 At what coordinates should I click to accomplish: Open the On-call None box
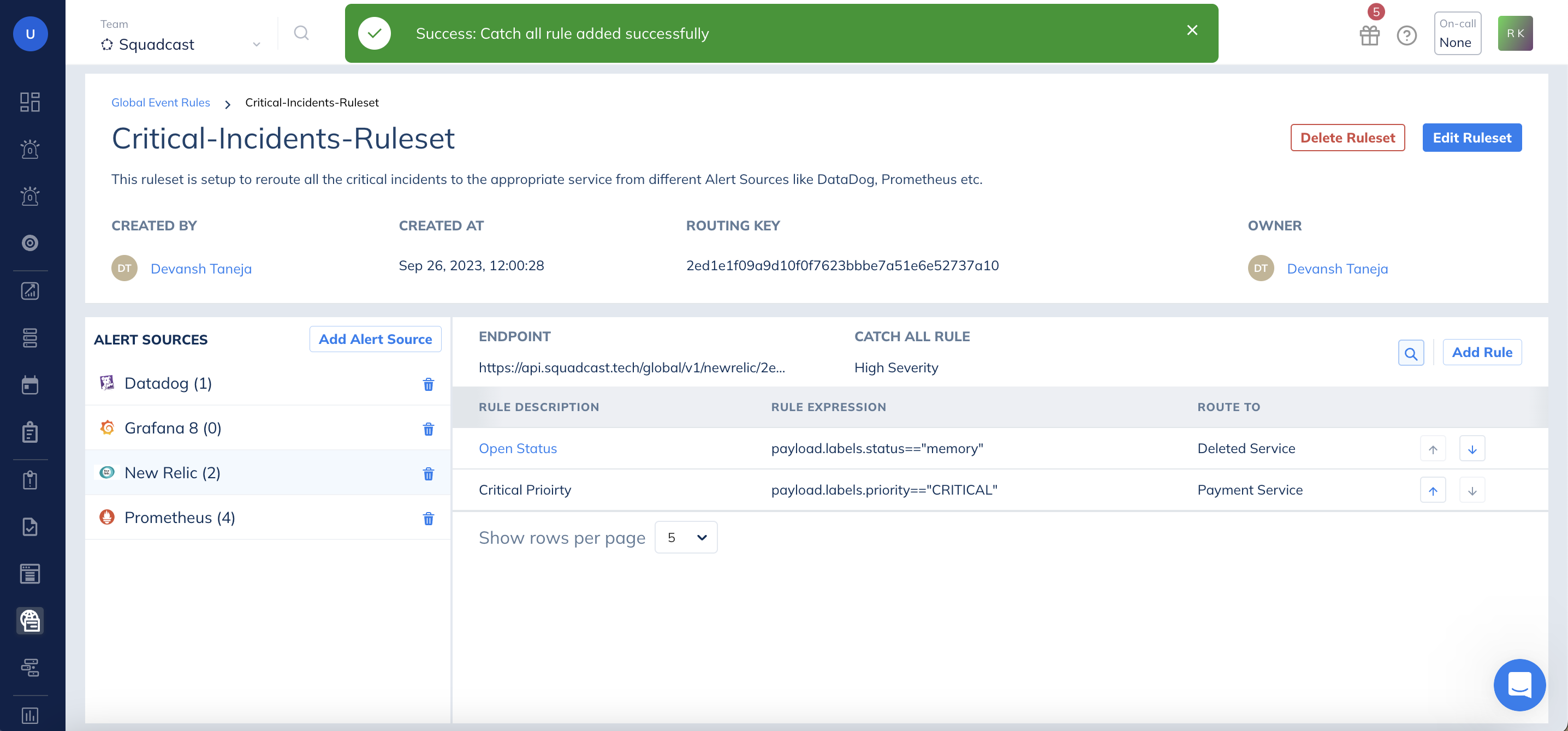1457,33
